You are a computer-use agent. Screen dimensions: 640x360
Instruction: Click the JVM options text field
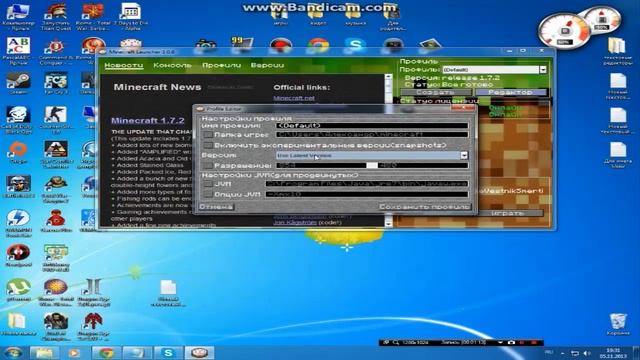coord(367,194)
